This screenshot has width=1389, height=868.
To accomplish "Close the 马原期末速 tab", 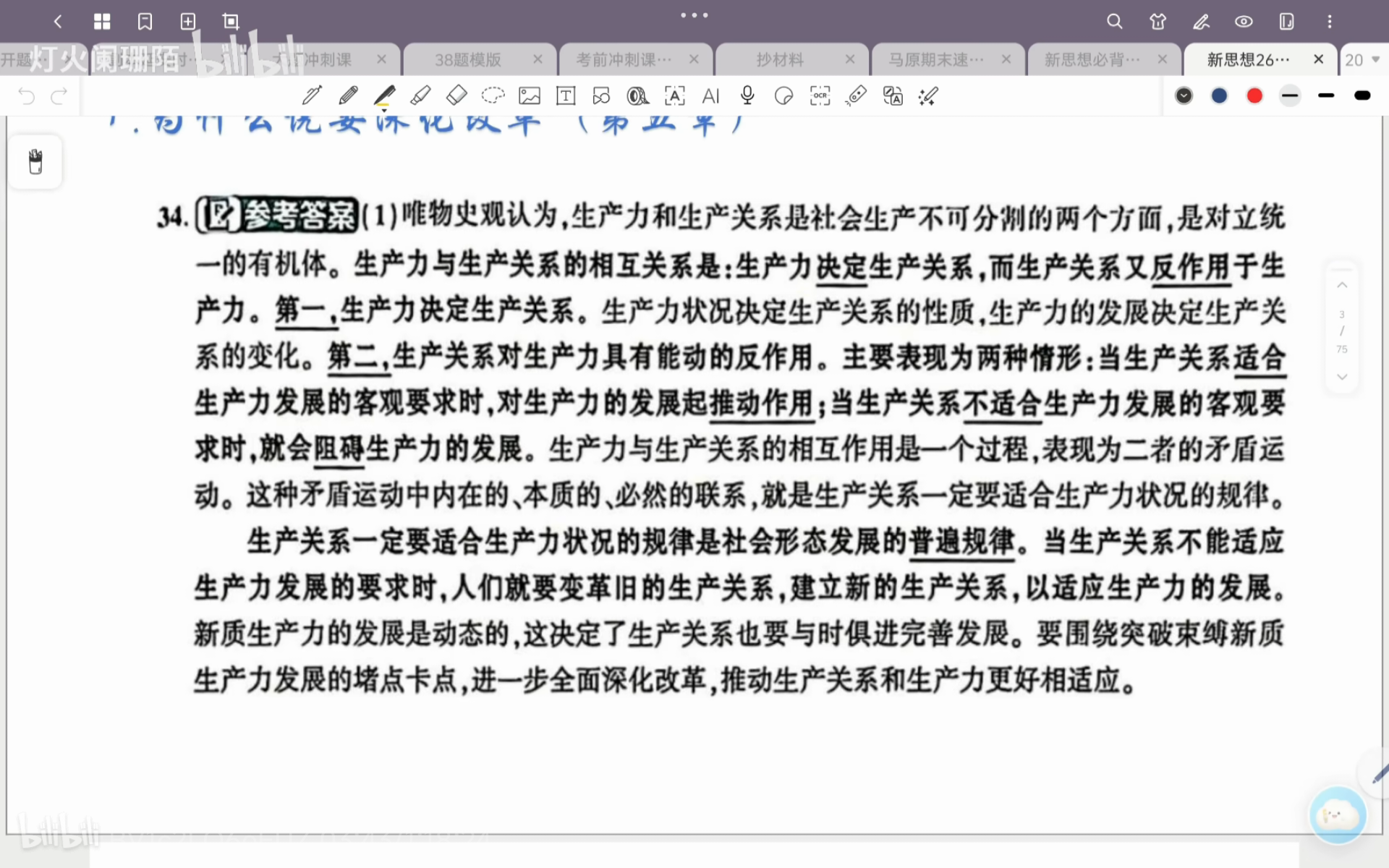I will [1006, 59].
